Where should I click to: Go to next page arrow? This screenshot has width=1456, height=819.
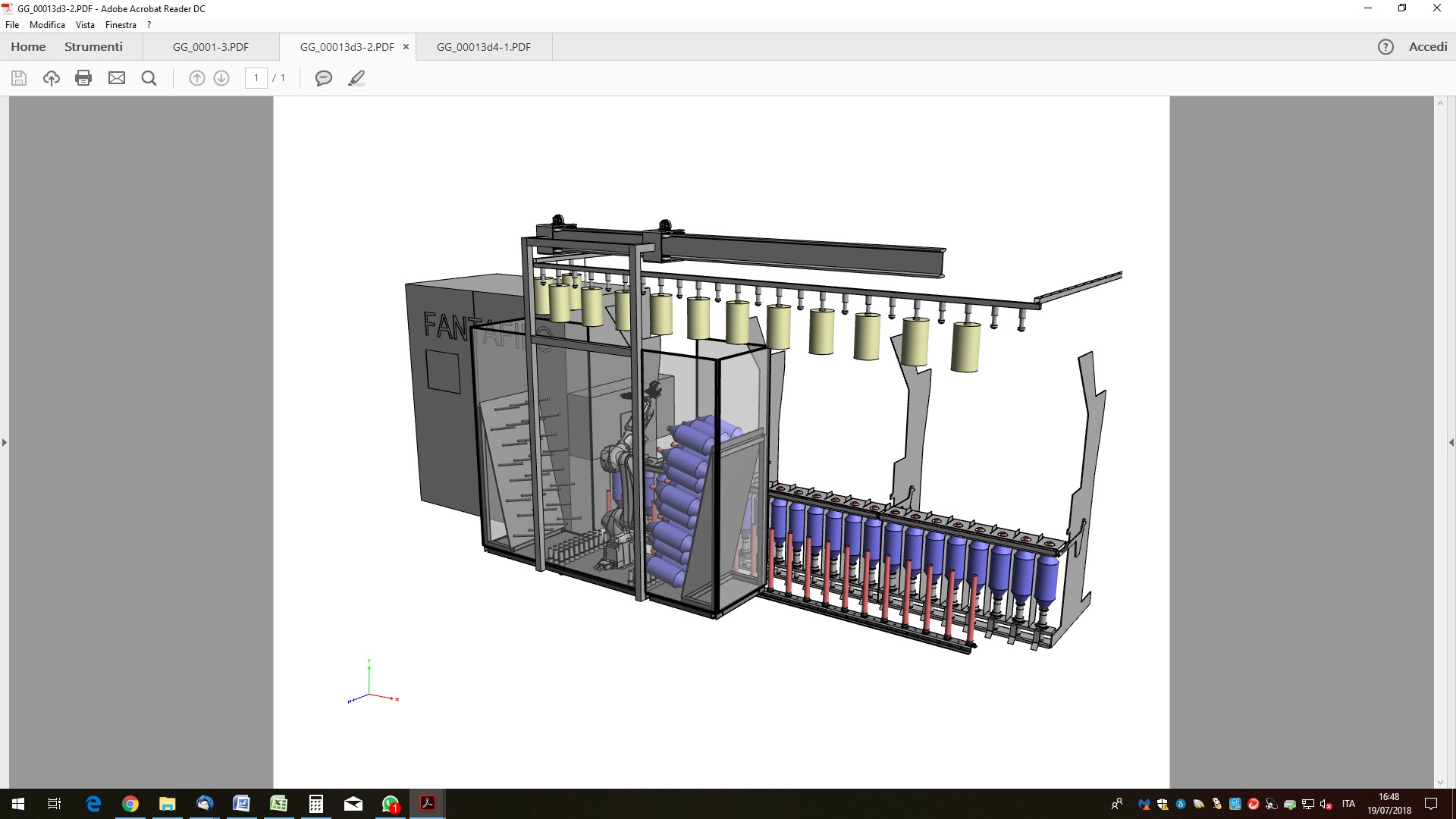coord(221,78)
